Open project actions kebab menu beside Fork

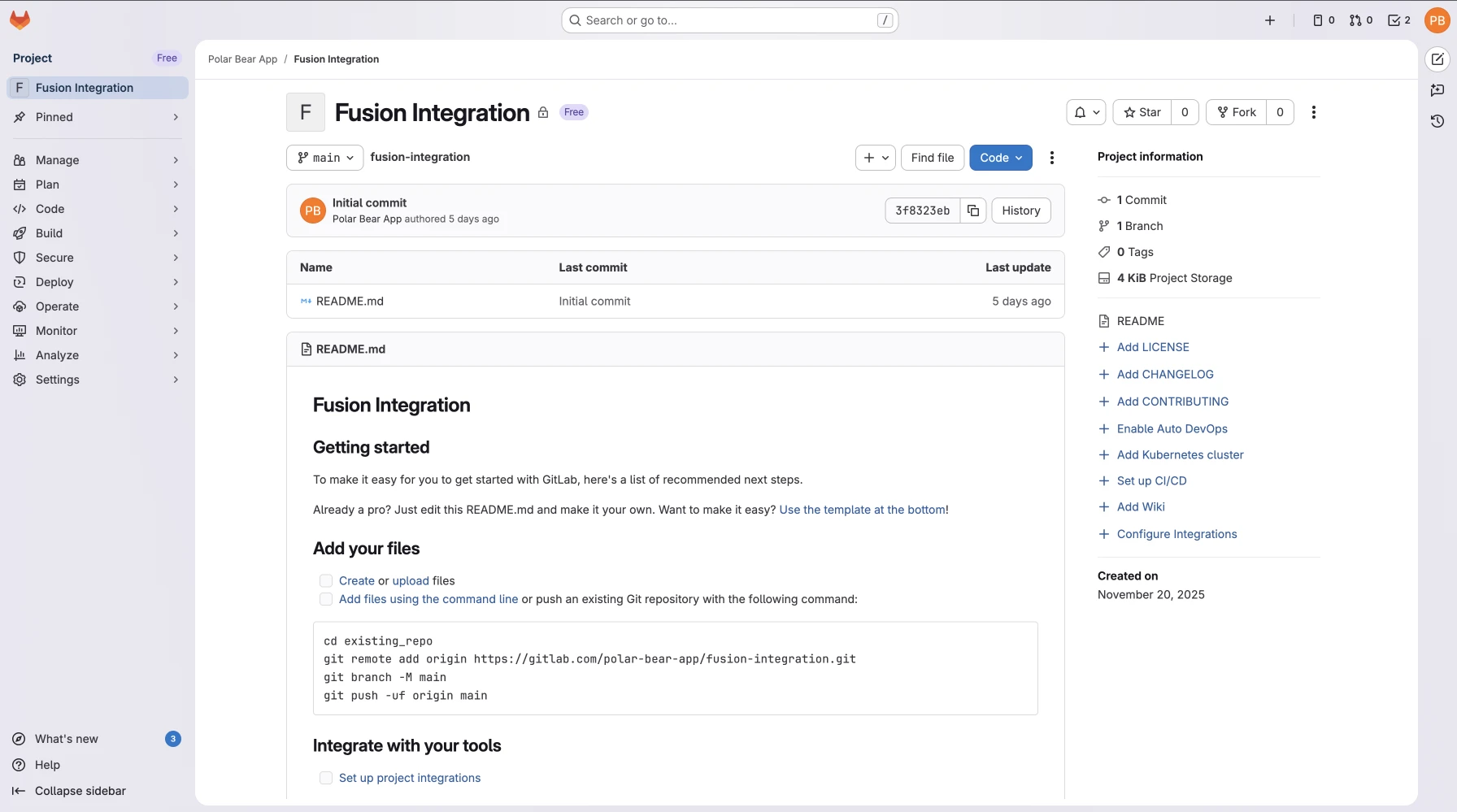click(x=1313, y=112)
